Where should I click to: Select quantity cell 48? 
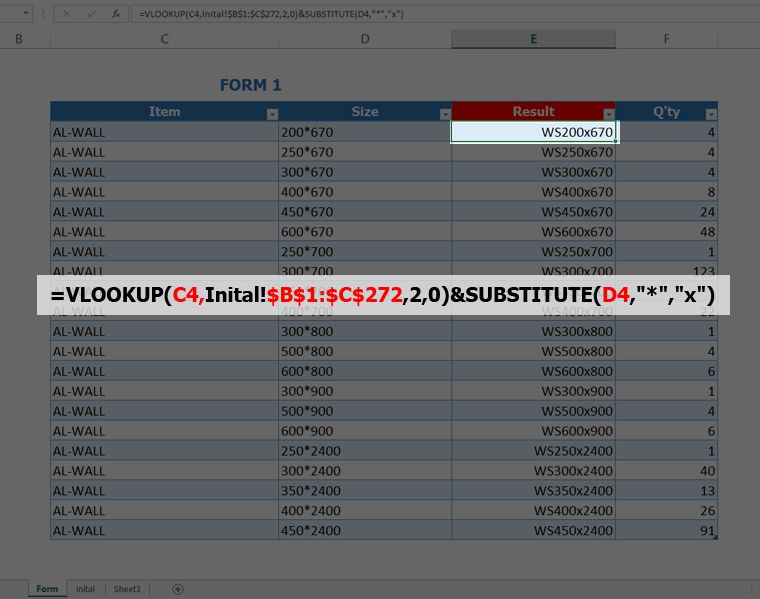click(x=666, y=232)
